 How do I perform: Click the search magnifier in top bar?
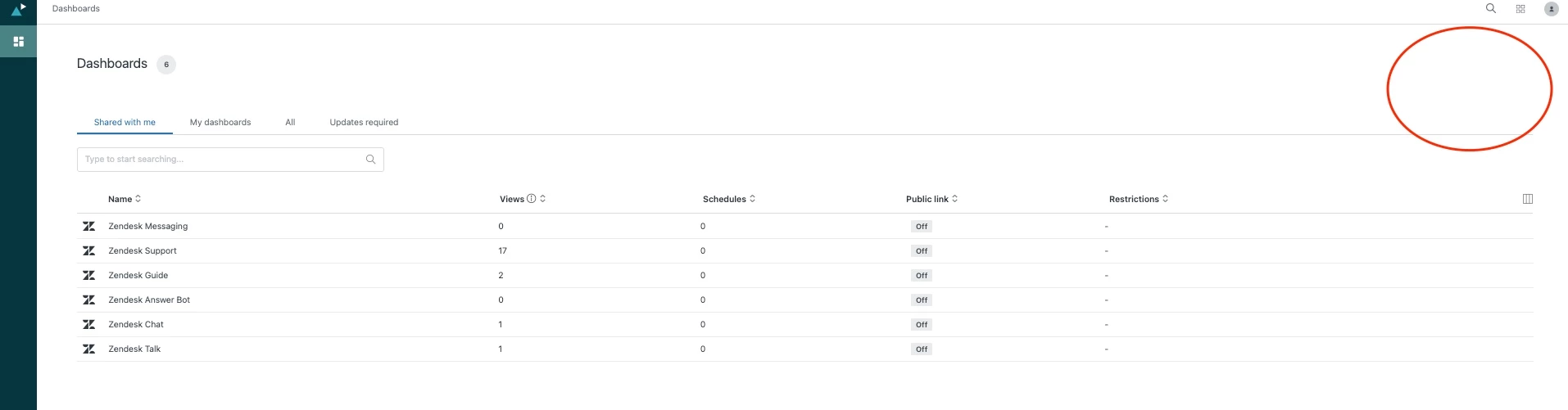pos(1491,8)
